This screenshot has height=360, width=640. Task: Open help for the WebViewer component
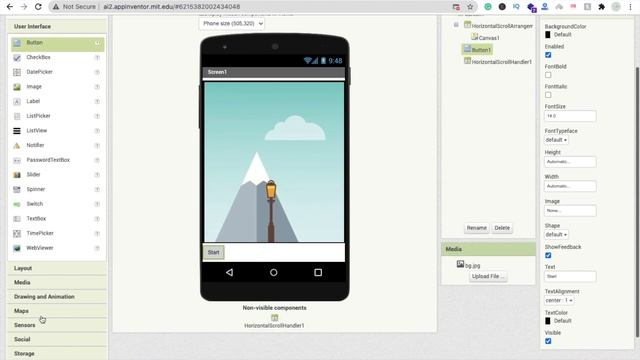[97, 248]
